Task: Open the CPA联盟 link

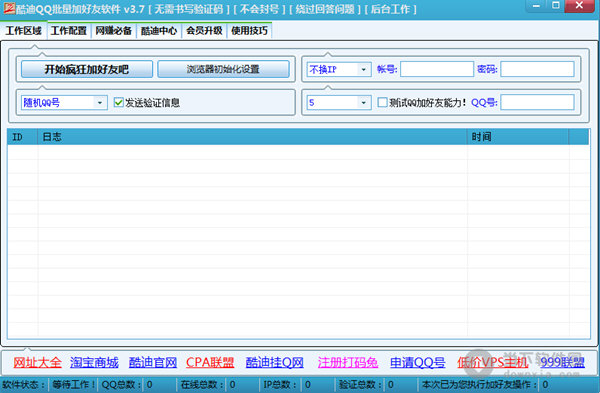Action: coord(210,362)
